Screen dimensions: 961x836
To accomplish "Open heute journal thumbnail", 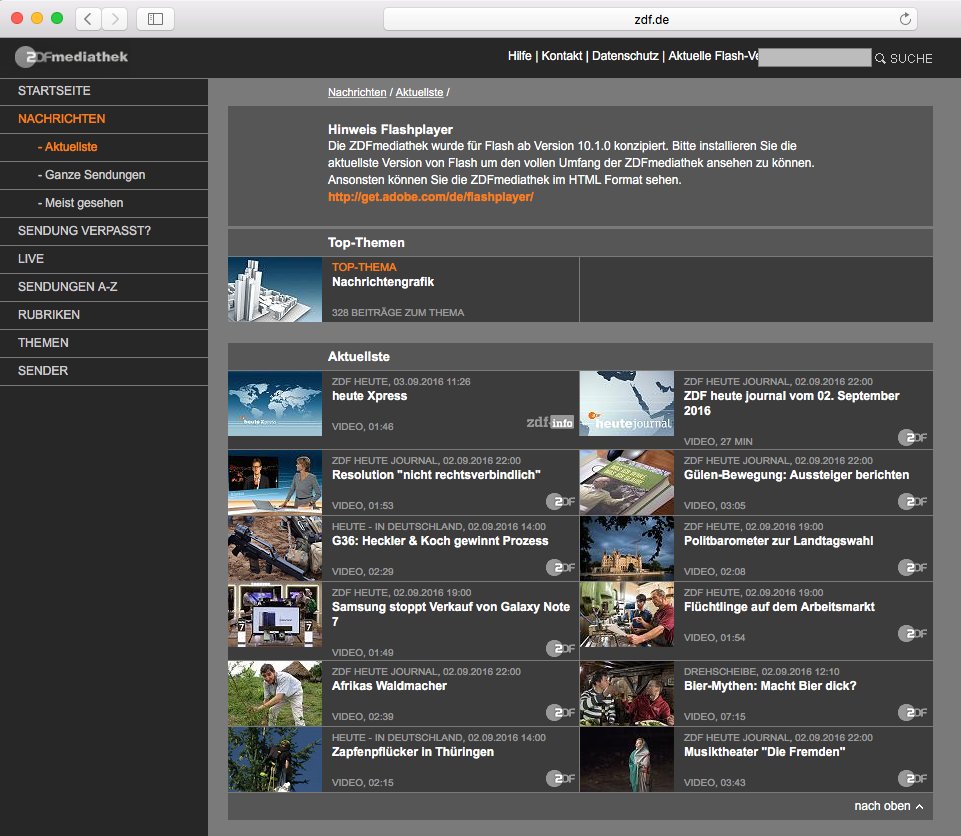I will tap(626, 403).
